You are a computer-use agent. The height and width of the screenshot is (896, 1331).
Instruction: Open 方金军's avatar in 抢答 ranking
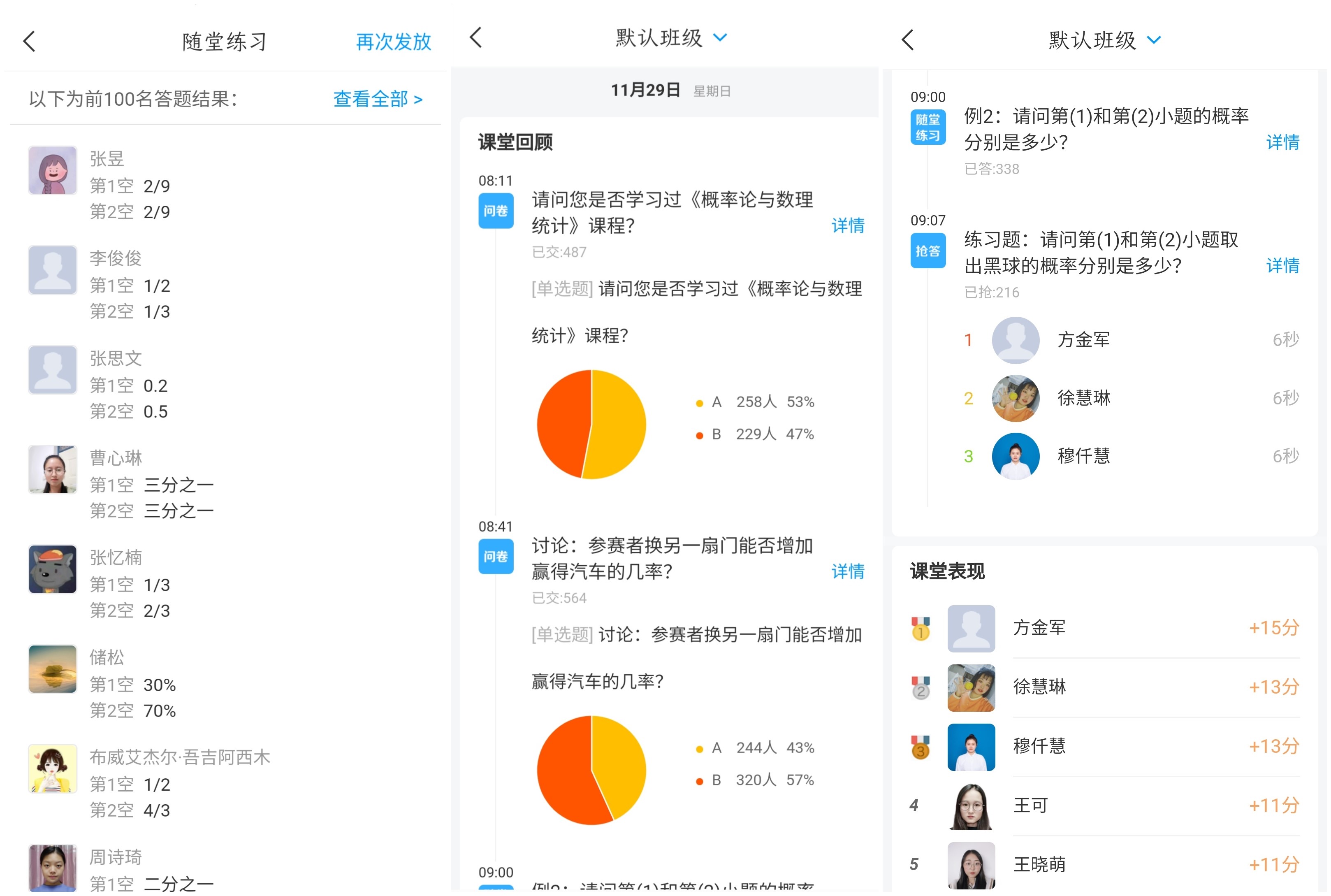tap(1016, 341)
